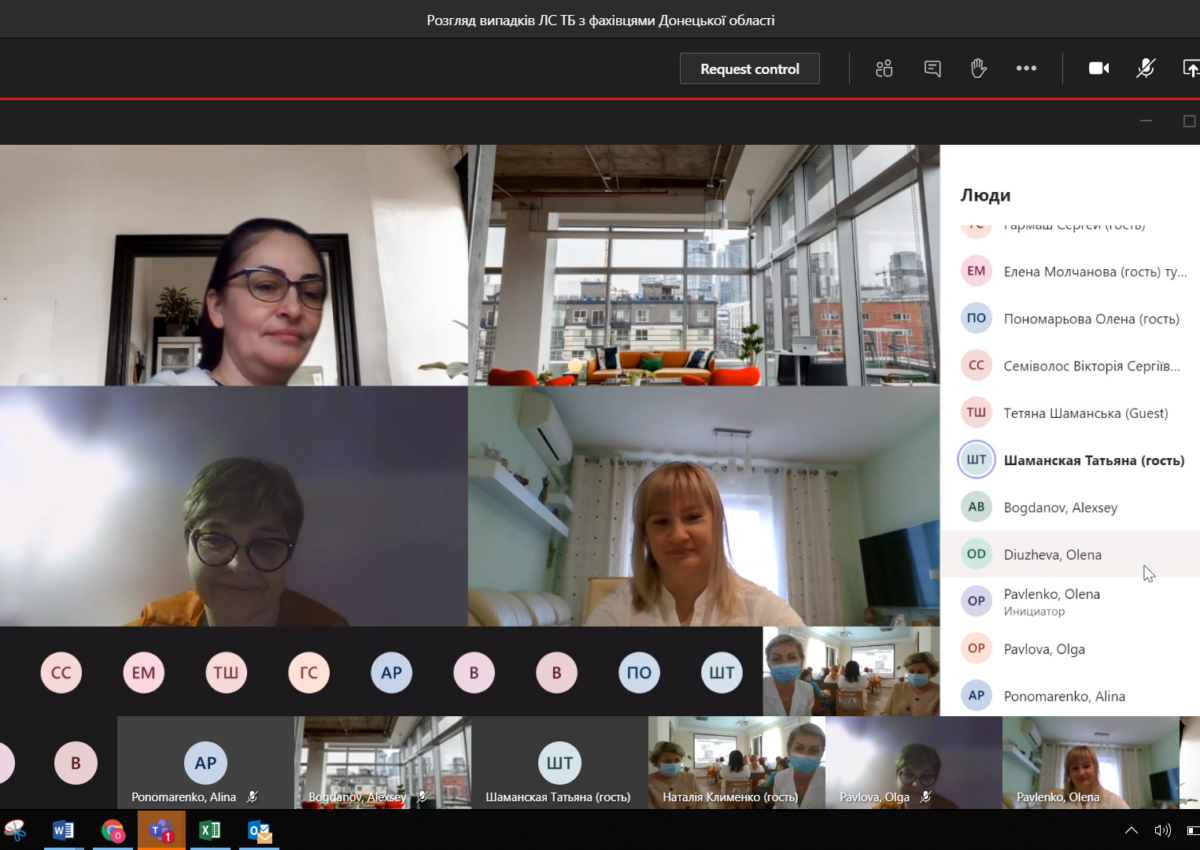Click the EM avatar beside Елена Молчанова
The width and height of the screenshot is (1200, 850).
pyautogui.click(x=976, y=271)
